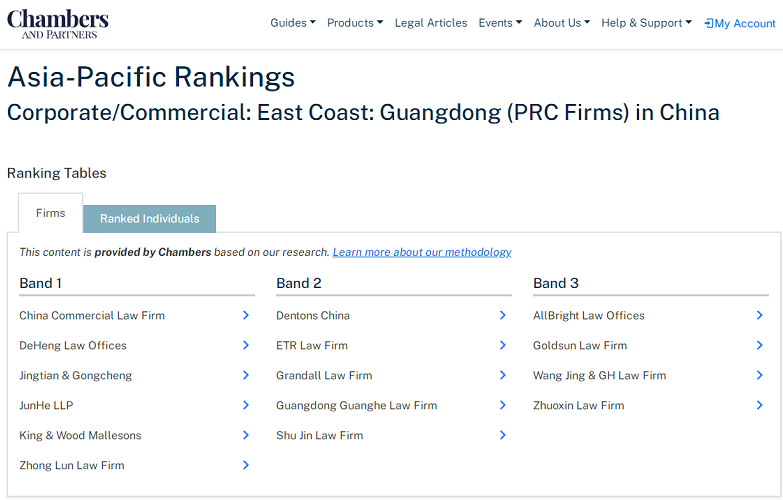
Task: View Guangdong Guanghe Law Firm entry
Action: point(357,406)
